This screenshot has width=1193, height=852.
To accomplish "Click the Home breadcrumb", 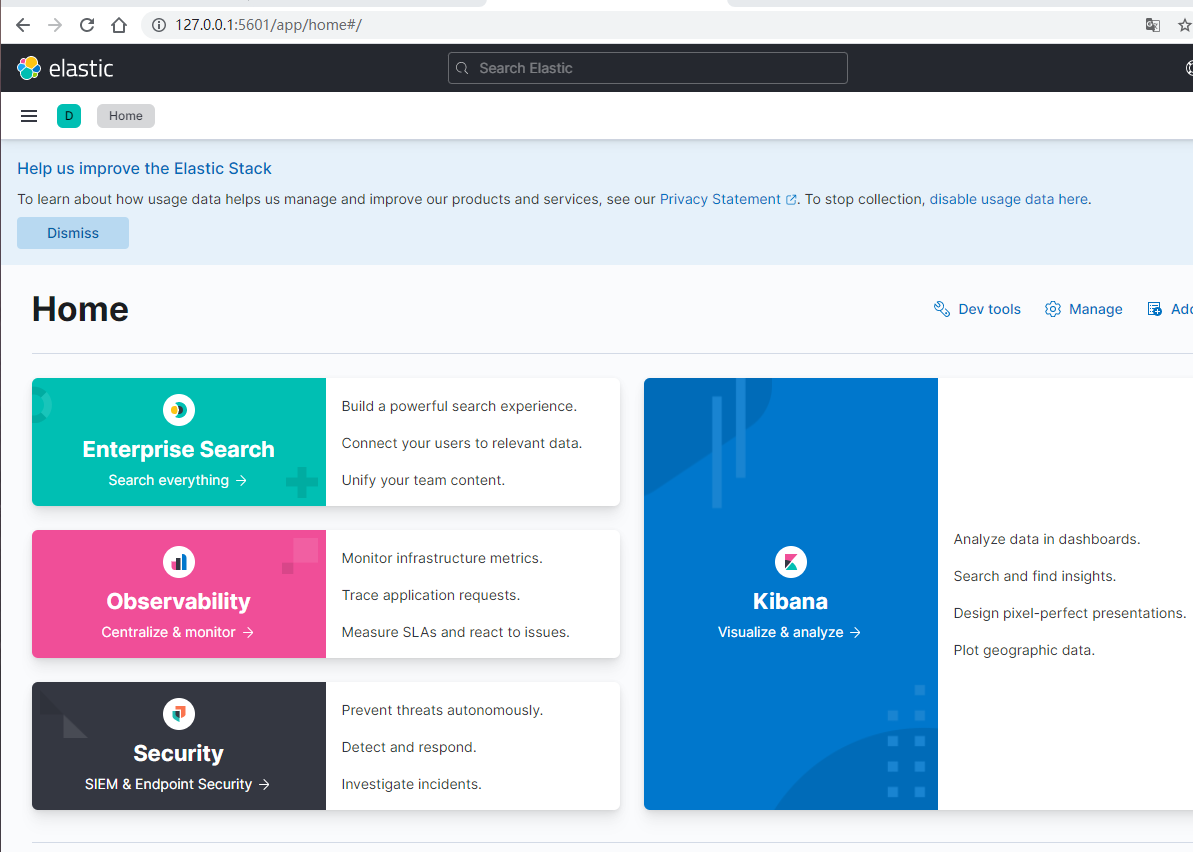I will (126, 116).
